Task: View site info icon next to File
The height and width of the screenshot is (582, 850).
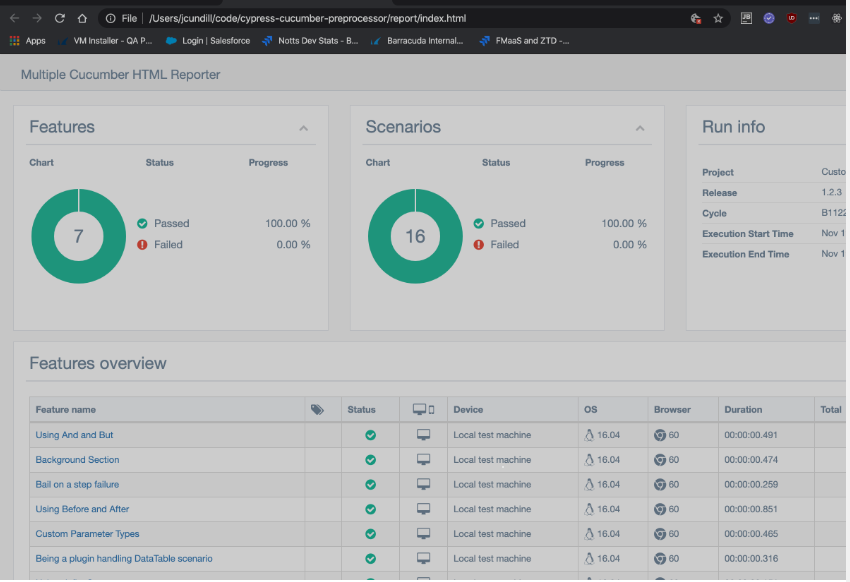Action: click(x=111, y=18)
